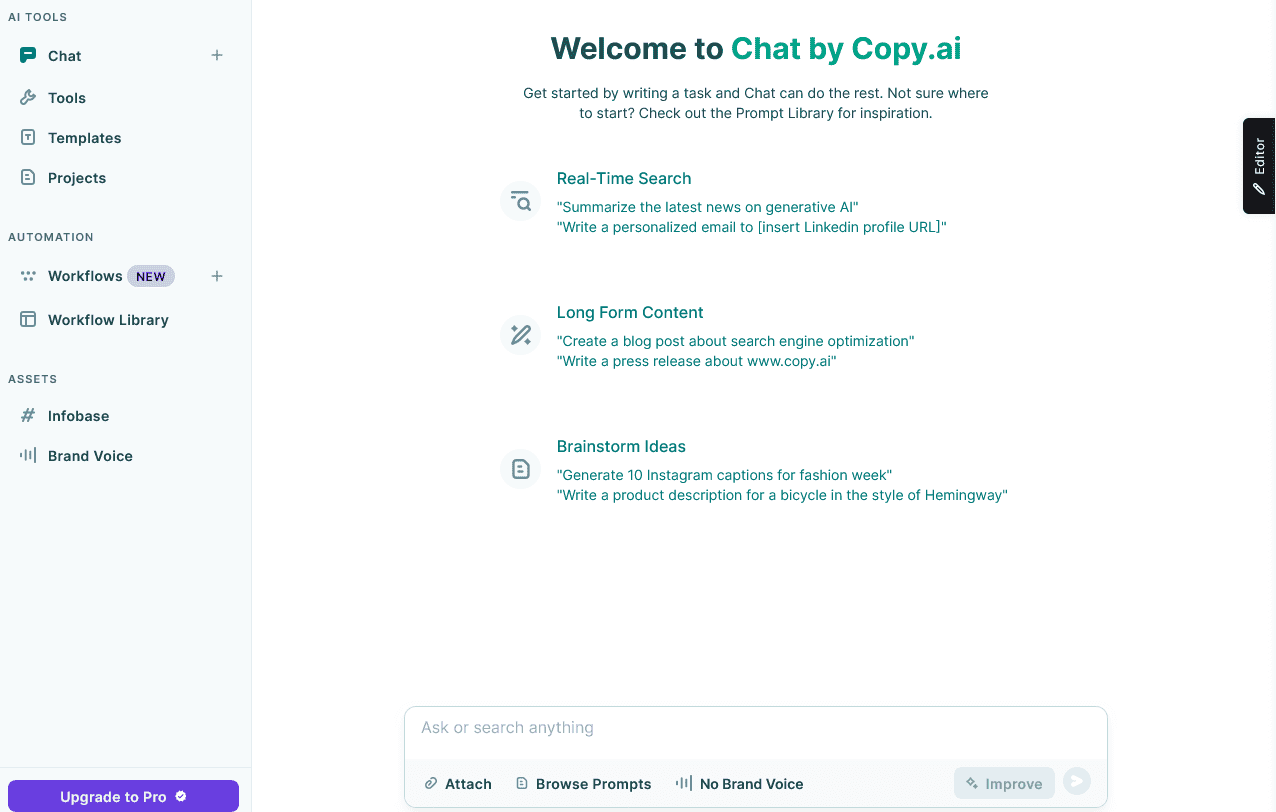Select the Workflows menu item
Viewport: 1276px width, 812px height.
pyautogui.click(x=85, y=275)
